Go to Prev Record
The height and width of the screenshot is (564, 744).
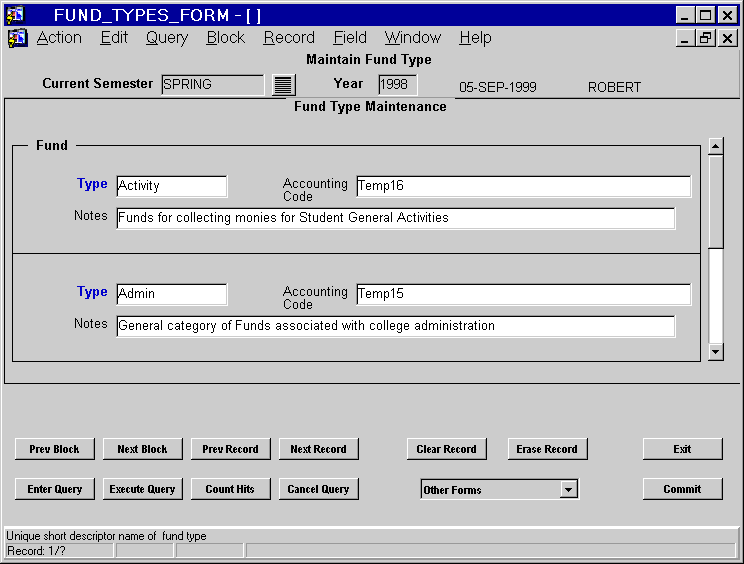tap(231, 449)
